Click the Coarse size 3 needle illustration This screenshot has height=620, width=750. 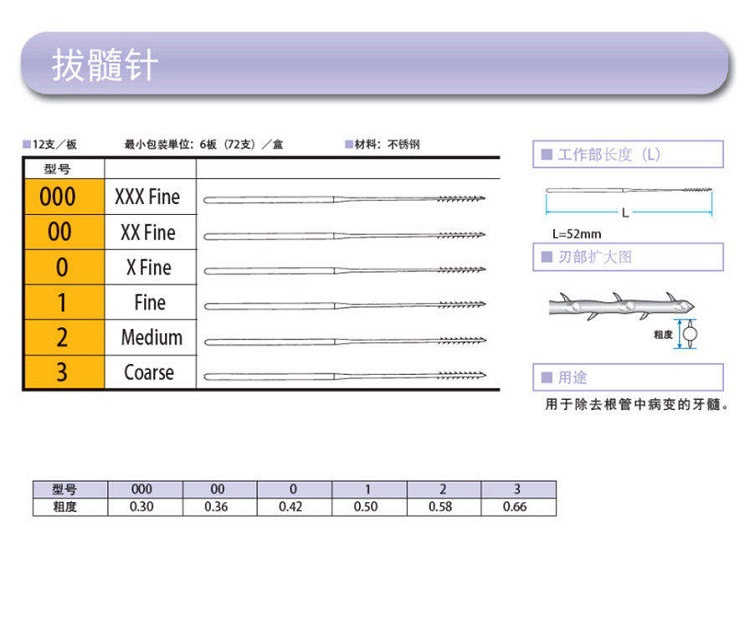(344, 376)
